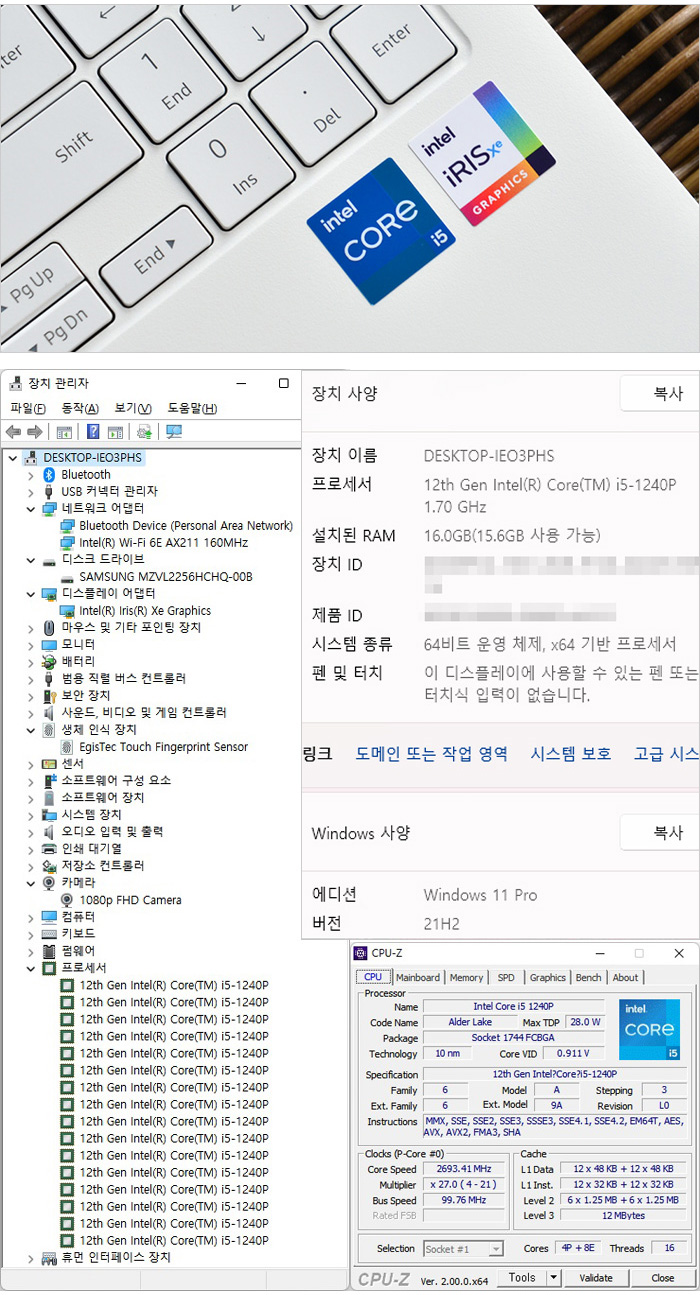Click the Tools button in CPU-Z
Image resolution: width=700 pixels, height=1295 pixels.
(522, 1277)
